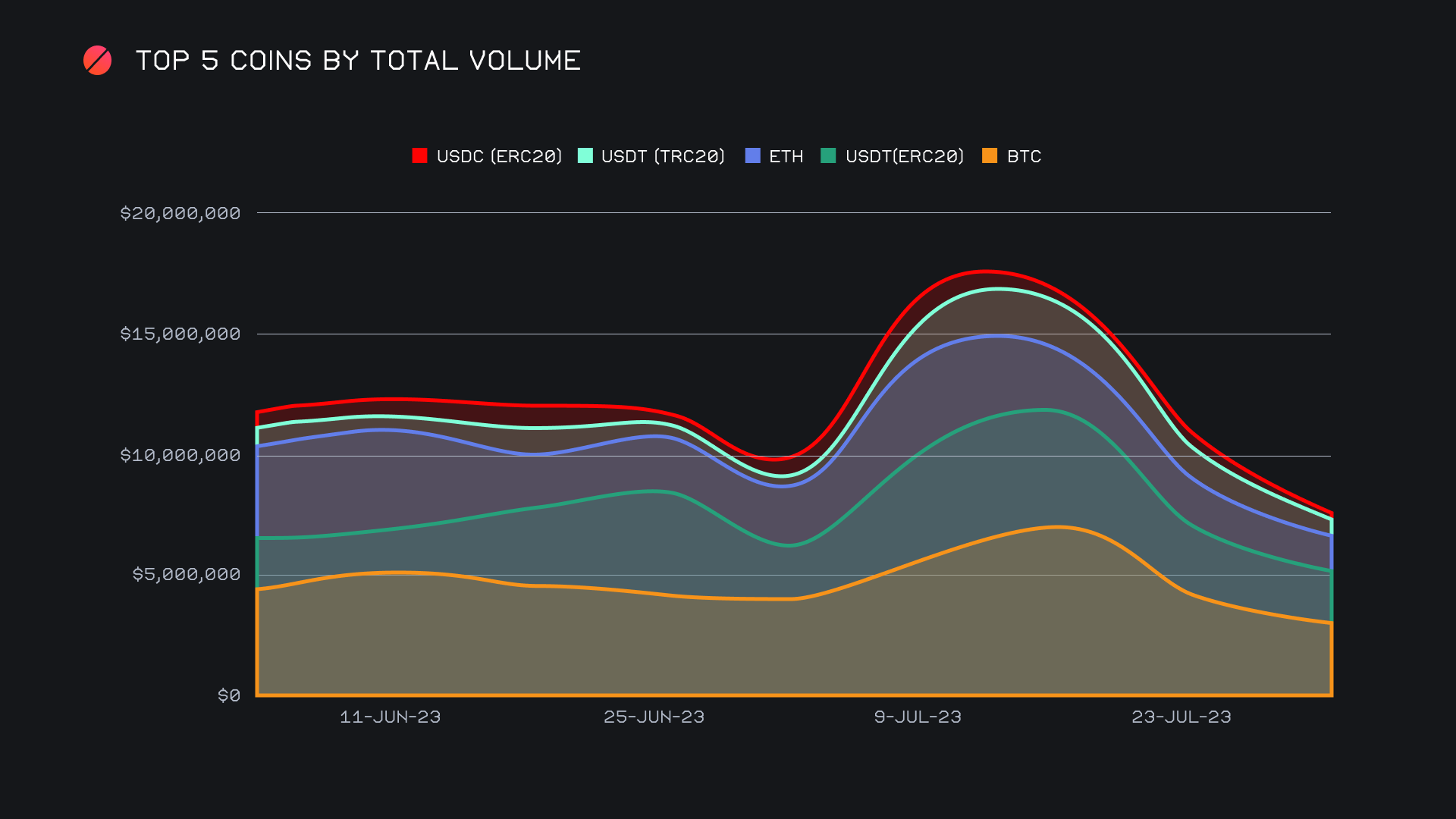
Task: Click the $15,000,000 y-axis label
Action: [x=180, y=334]
